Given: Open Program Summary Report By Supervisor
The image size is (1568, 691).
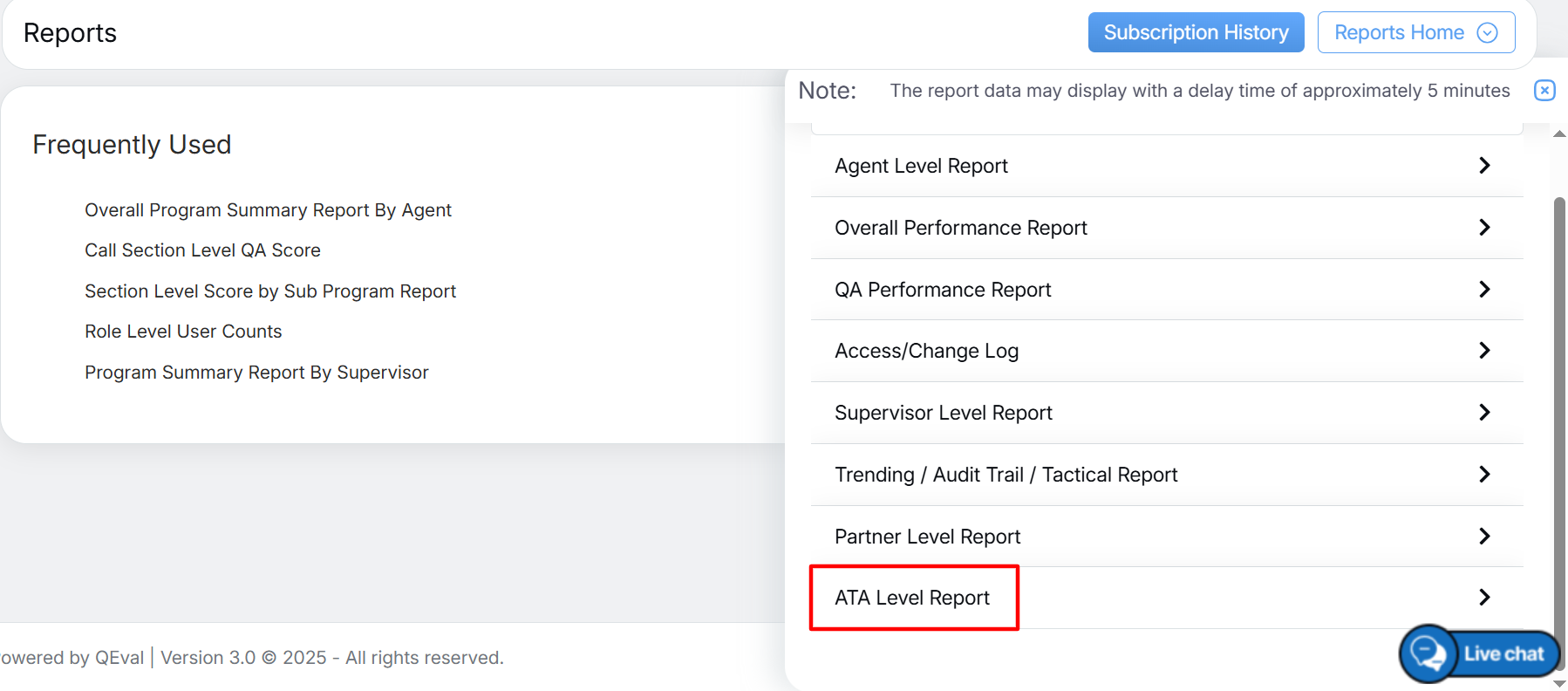Looking at the screenshot, I should (x=256, y=373).
